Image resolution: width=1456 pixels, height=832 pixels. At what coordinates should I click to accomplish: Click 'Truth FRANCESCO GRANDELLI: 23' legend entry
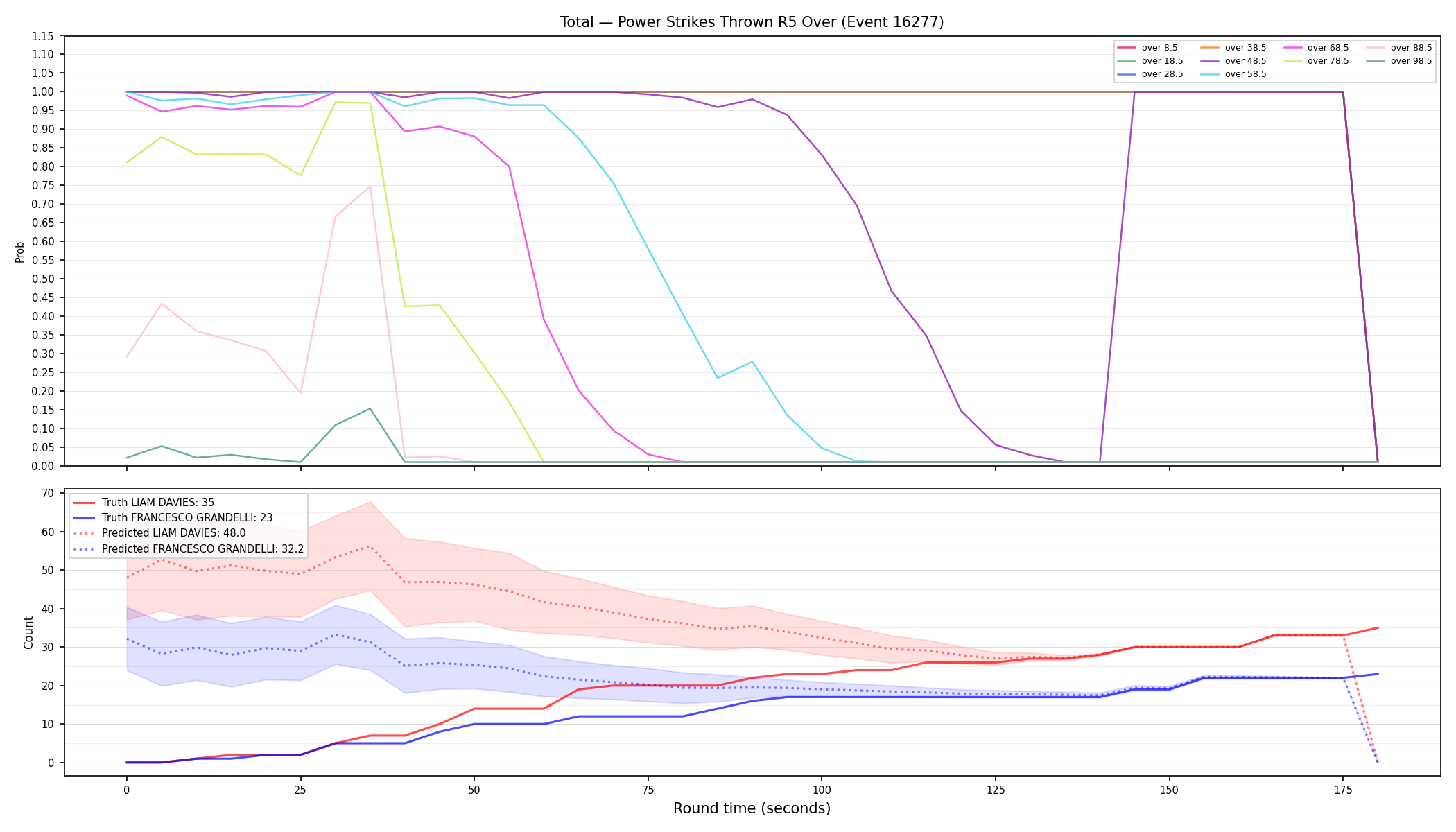tap(173, 518)
